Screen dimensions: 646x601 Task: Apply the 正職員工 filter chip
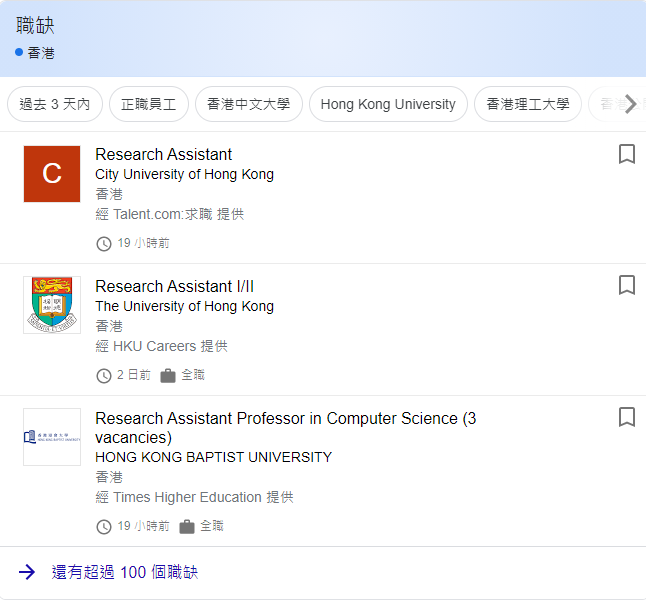(x=149, y=104)
